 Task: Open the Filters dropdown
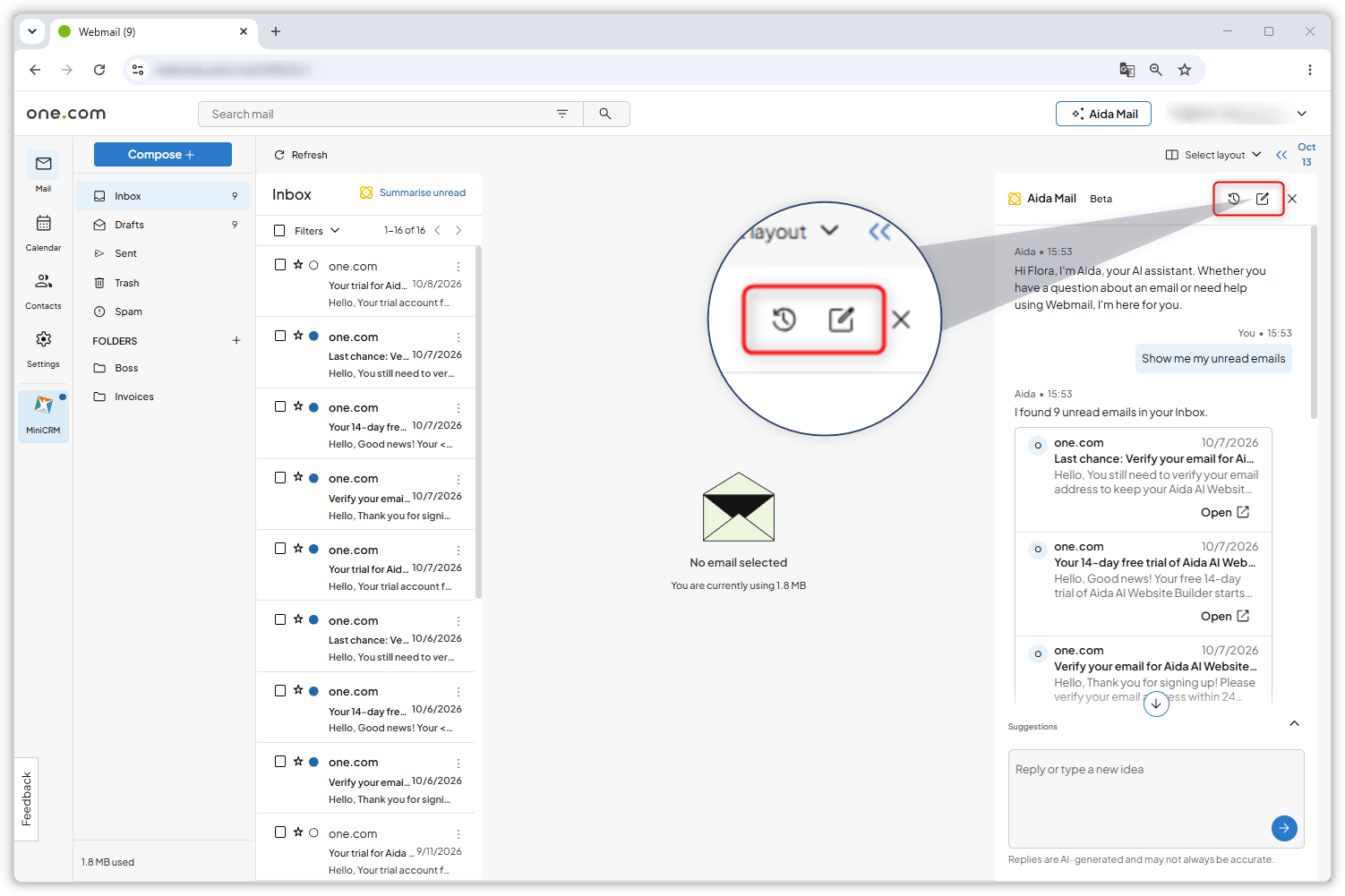point(317,230)
